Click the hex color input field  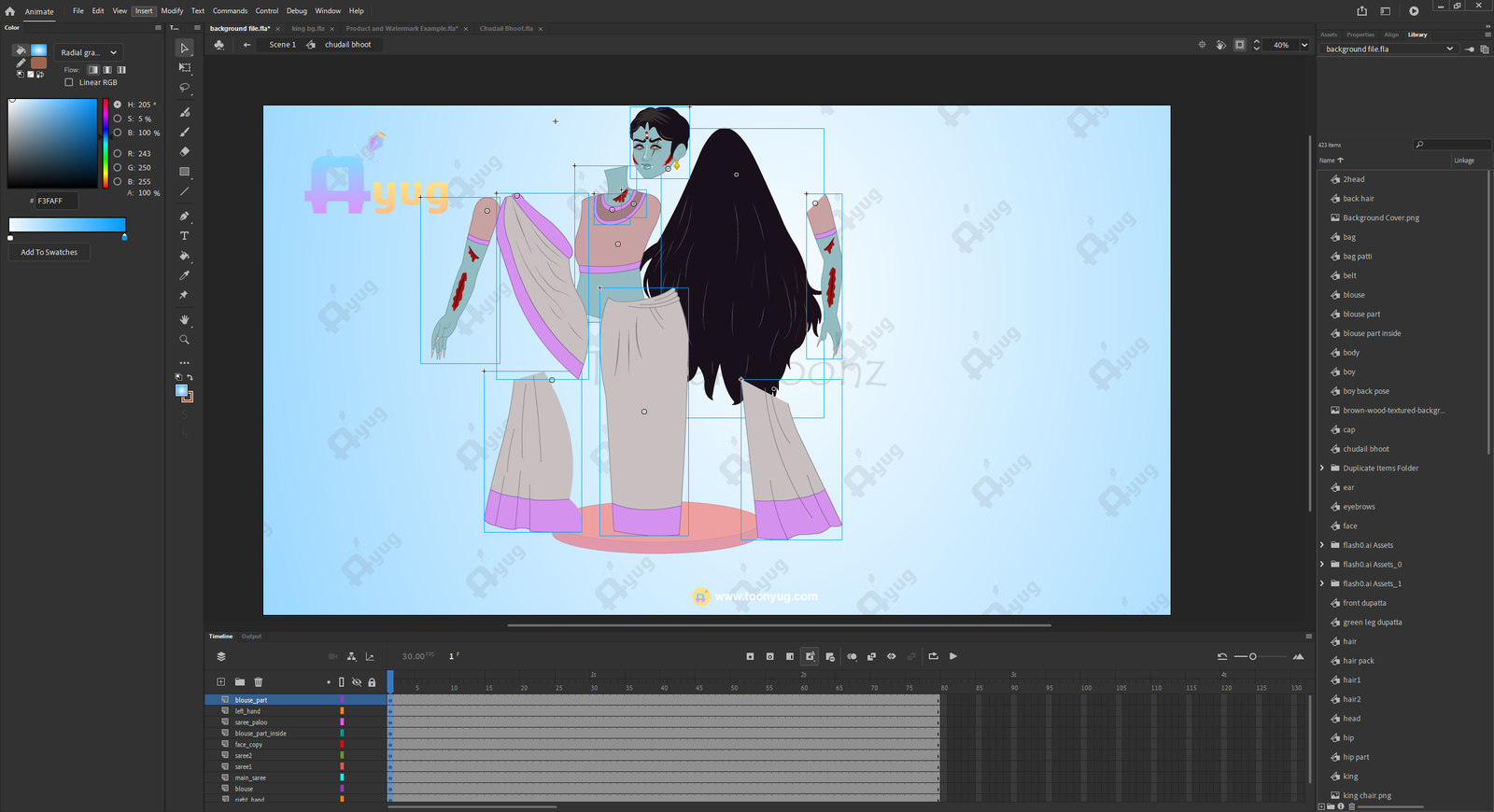55,201
